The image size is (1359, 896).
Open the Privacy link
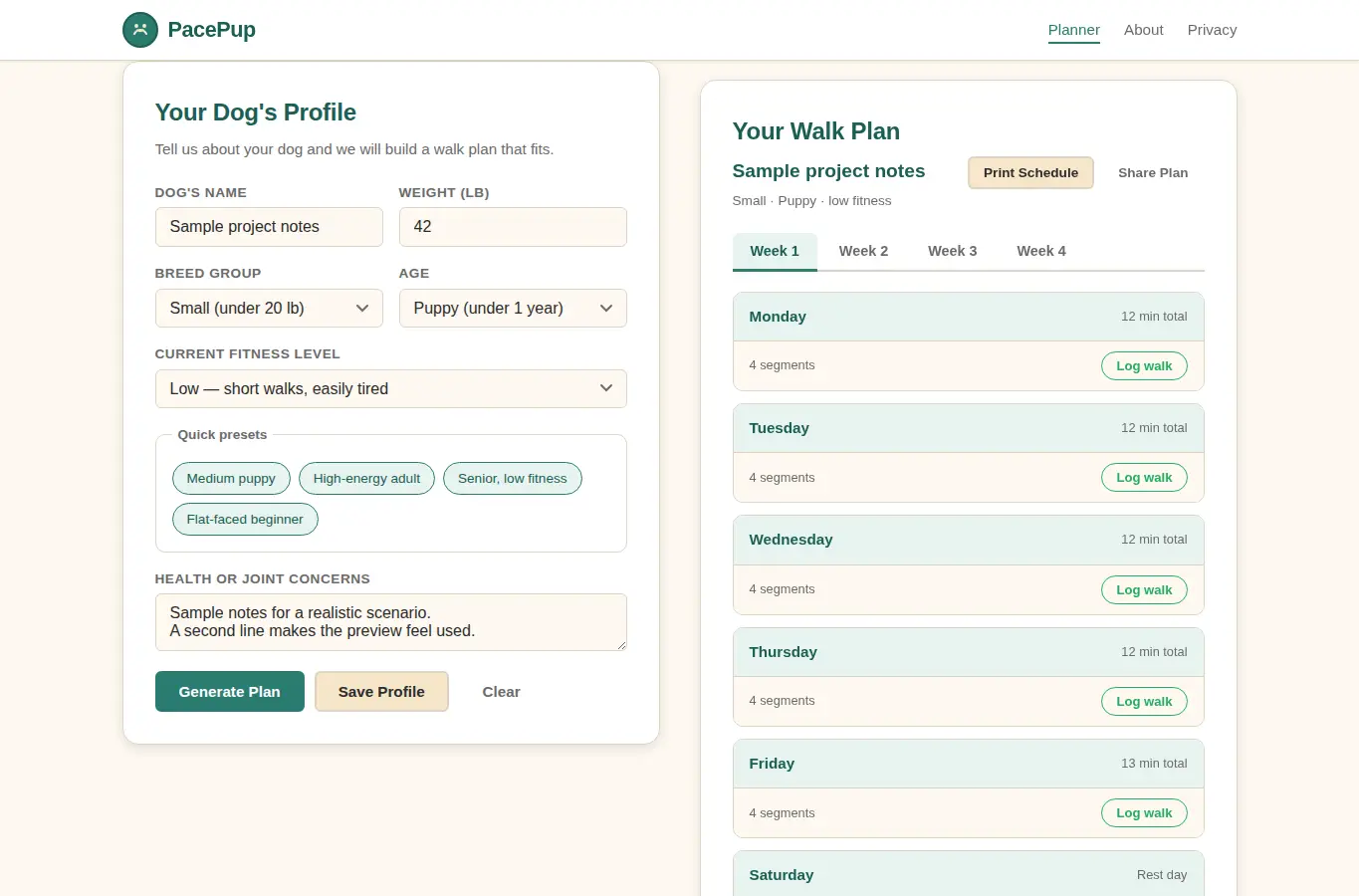pos(1212,30)
